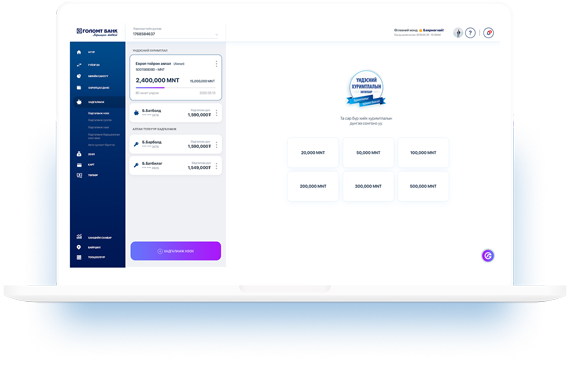Screen dimensions: 570x366
Task: Open the notifications icon with red badge
Action: [x=488, y=33]
